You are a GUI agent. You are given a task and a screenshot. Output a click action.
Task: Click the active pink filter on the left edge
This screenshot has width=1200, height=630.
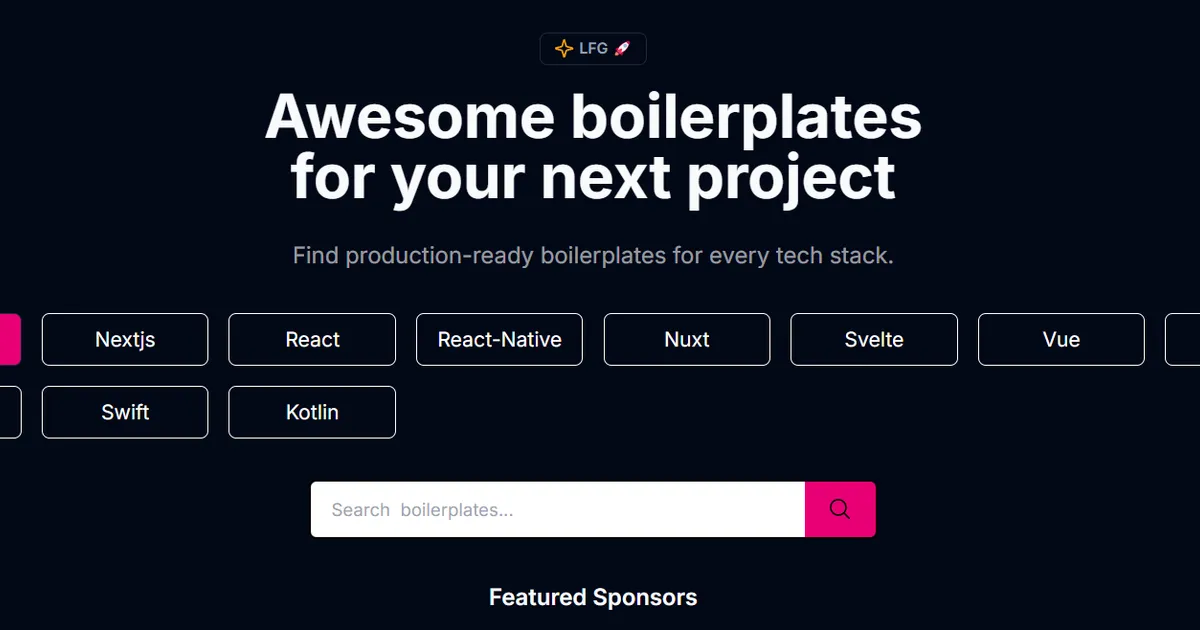point(8,339)
